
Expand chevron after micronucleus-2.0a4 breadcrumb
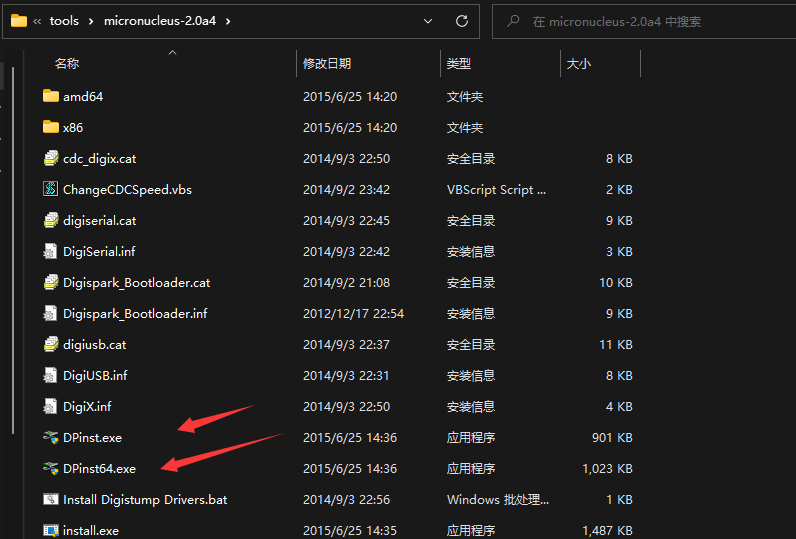coord(228,21)
